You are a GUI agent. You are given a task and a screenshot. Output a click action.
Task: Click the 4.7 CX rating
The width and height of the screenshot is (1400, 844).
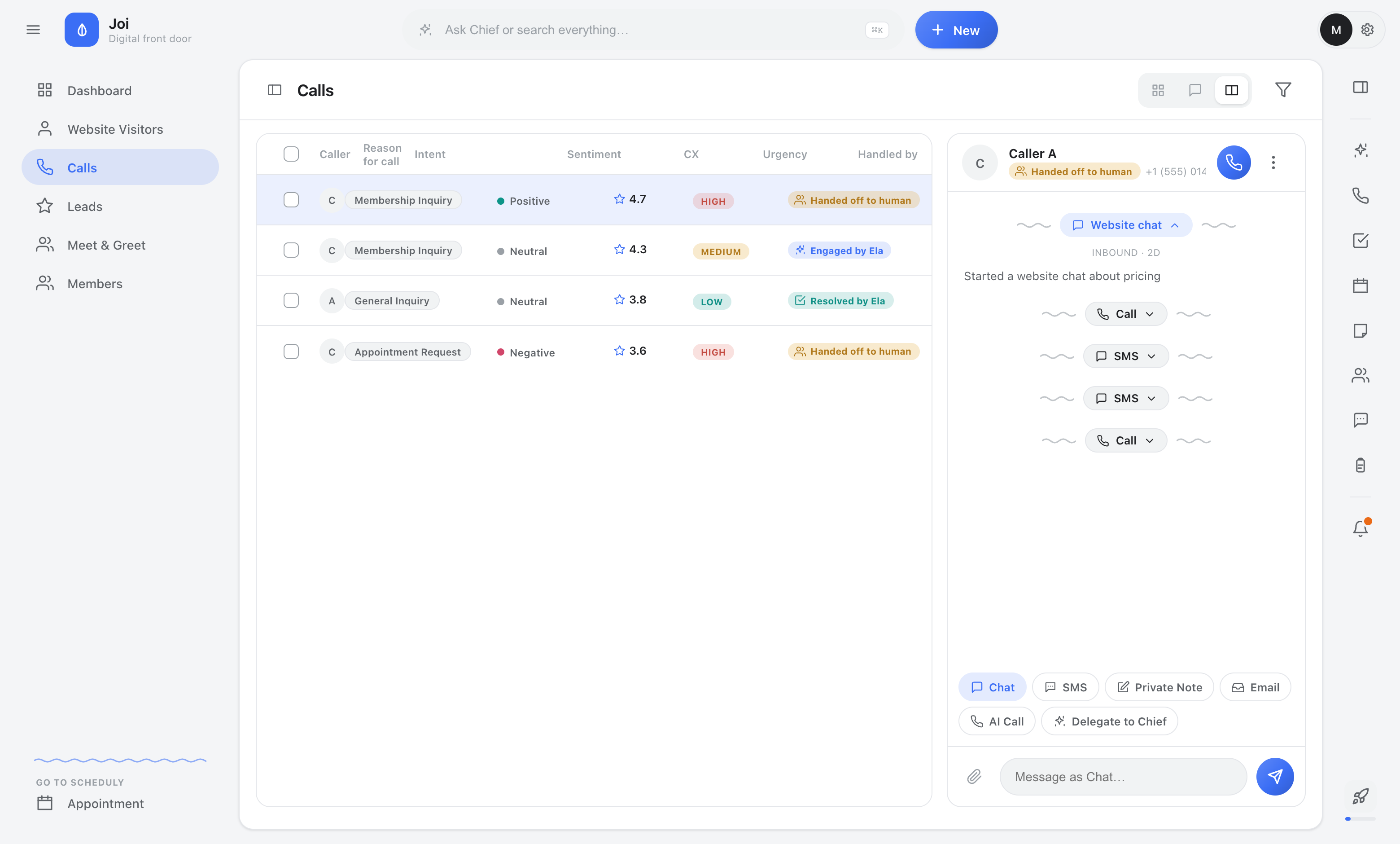630,199
